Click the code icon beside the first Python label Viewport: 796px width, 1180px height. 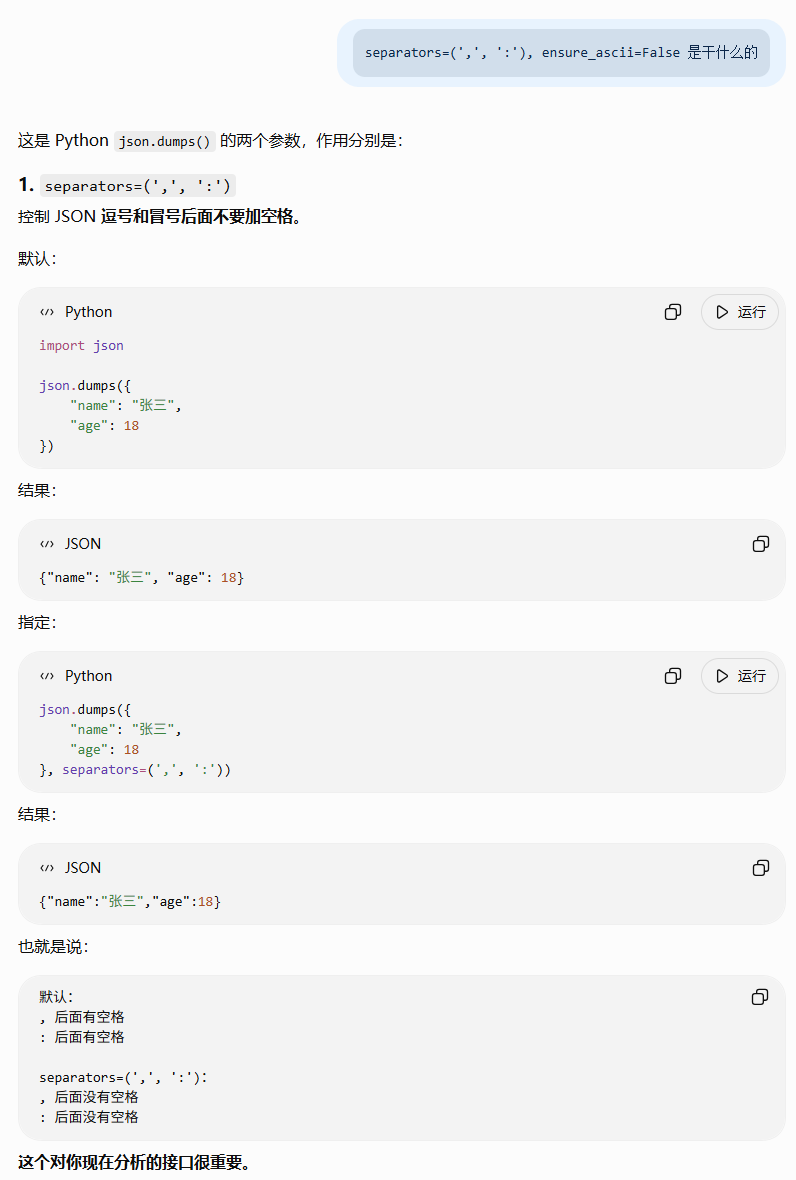tap(47, 312)
